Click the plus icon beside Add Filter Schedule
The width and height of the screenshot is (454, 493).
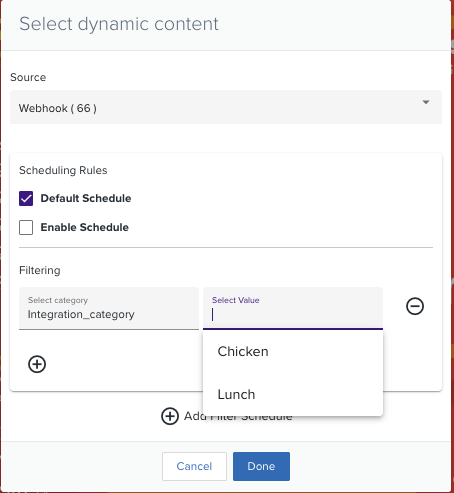click(x=170, y=416)
